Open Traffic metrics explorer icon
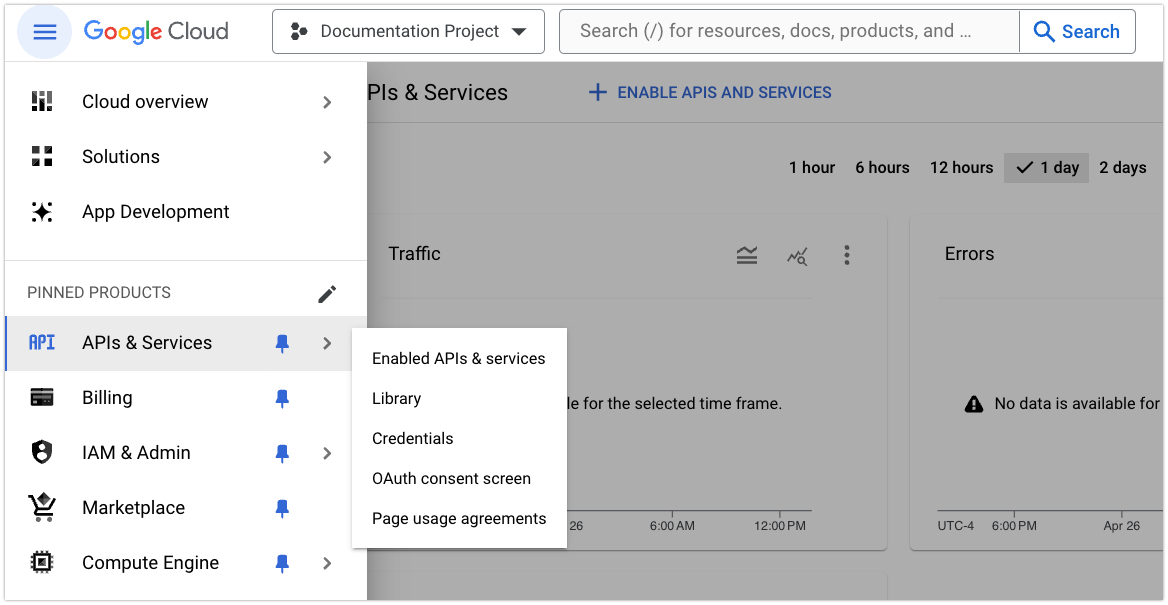The image size is (1168, 605). [797, 256]
